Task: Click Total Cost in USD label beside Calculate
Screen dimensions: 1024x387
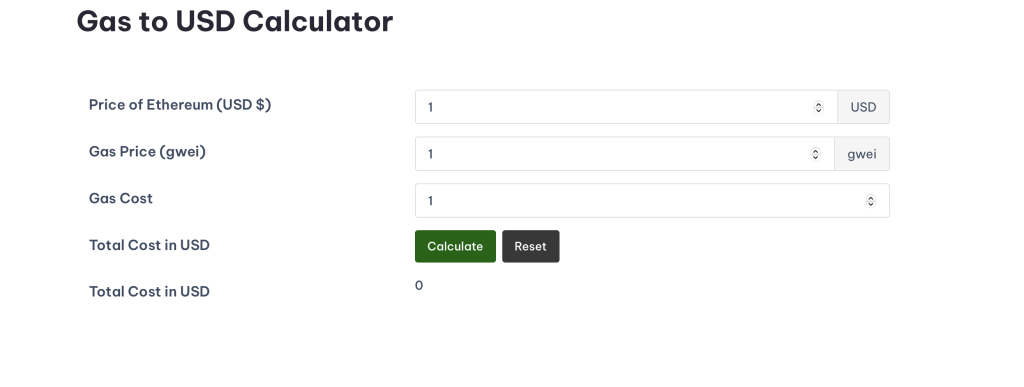Action: (x=149, y=245)
